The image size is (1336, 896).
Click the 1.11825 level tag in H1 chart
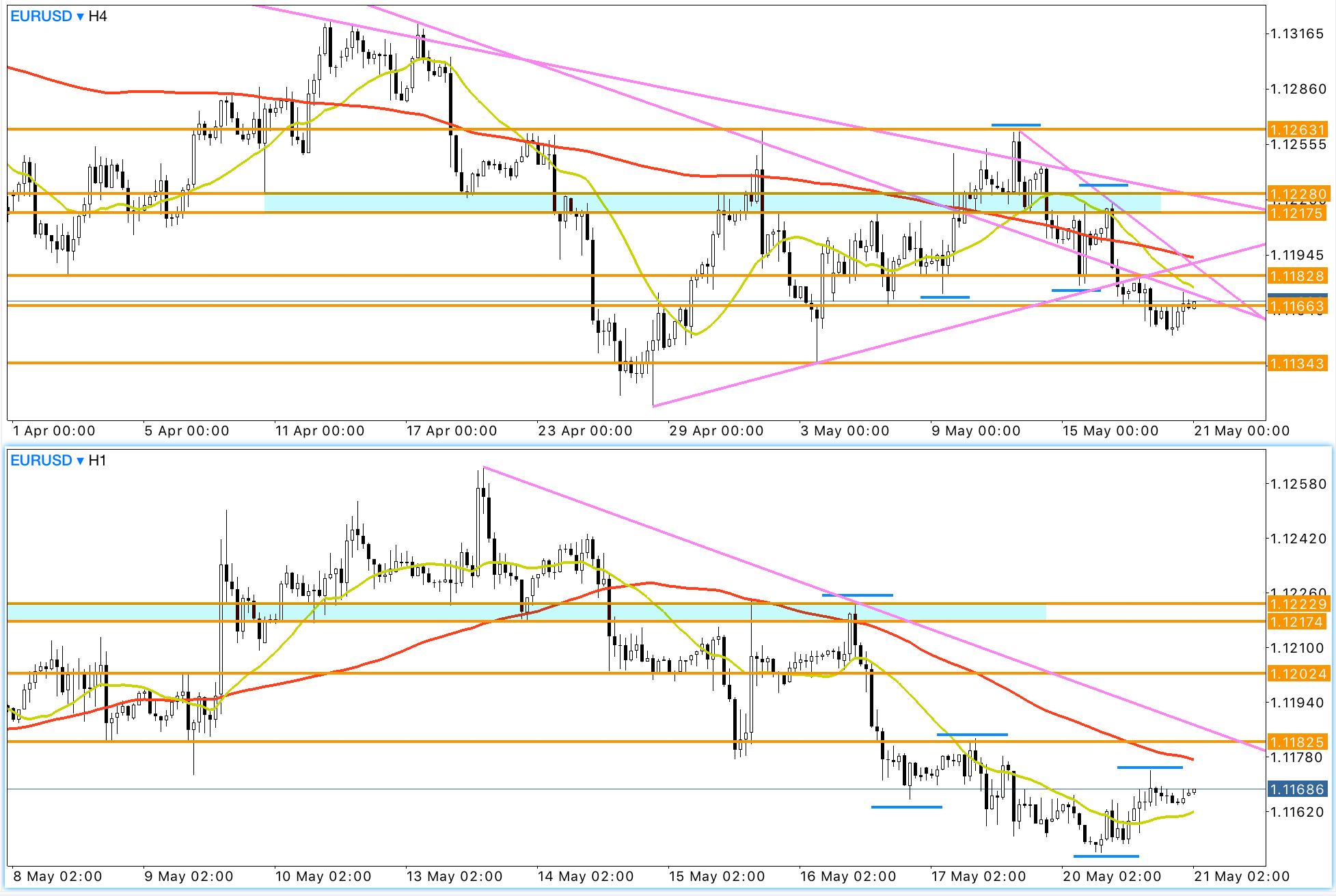coord(1297,742)
